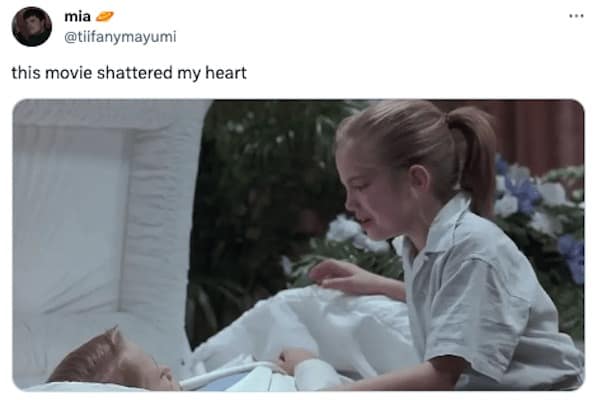Visit the @tiifanymayumi handle link
This screenshot has width=600, height=400.
tap(120, 37)
